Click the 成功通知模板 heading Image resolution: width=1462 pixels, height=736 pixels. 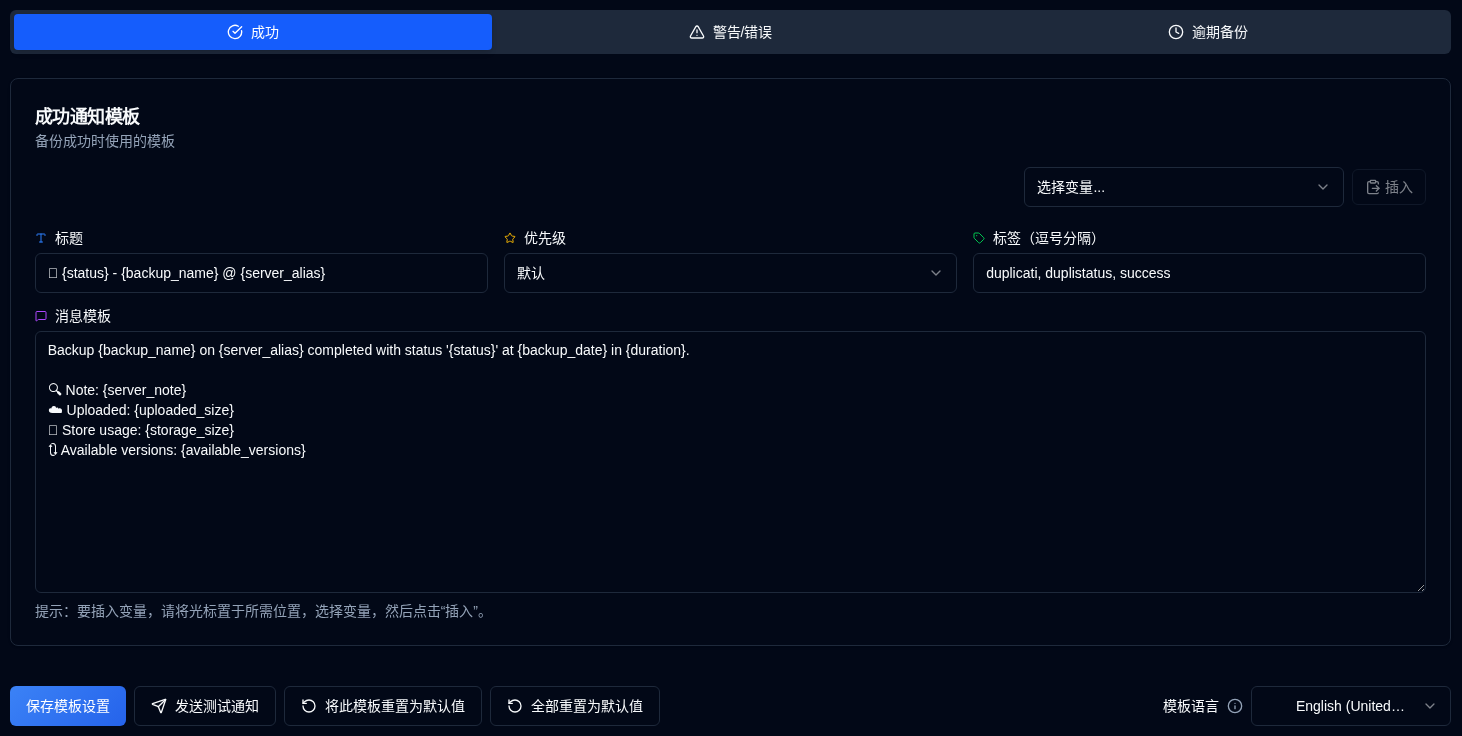87,116
